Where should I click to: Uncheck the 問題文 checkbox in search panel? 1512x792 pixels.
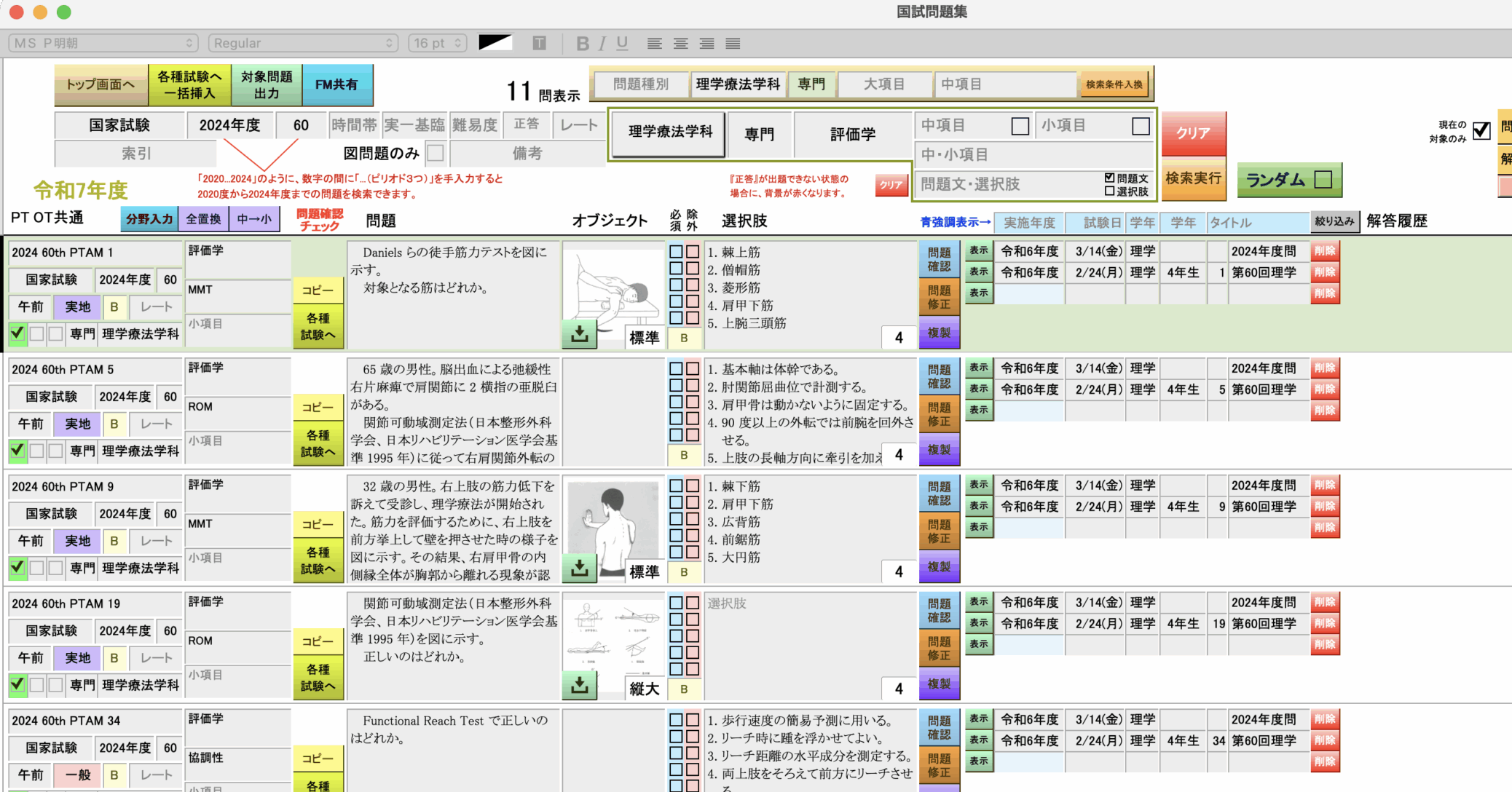point(1109,176)
